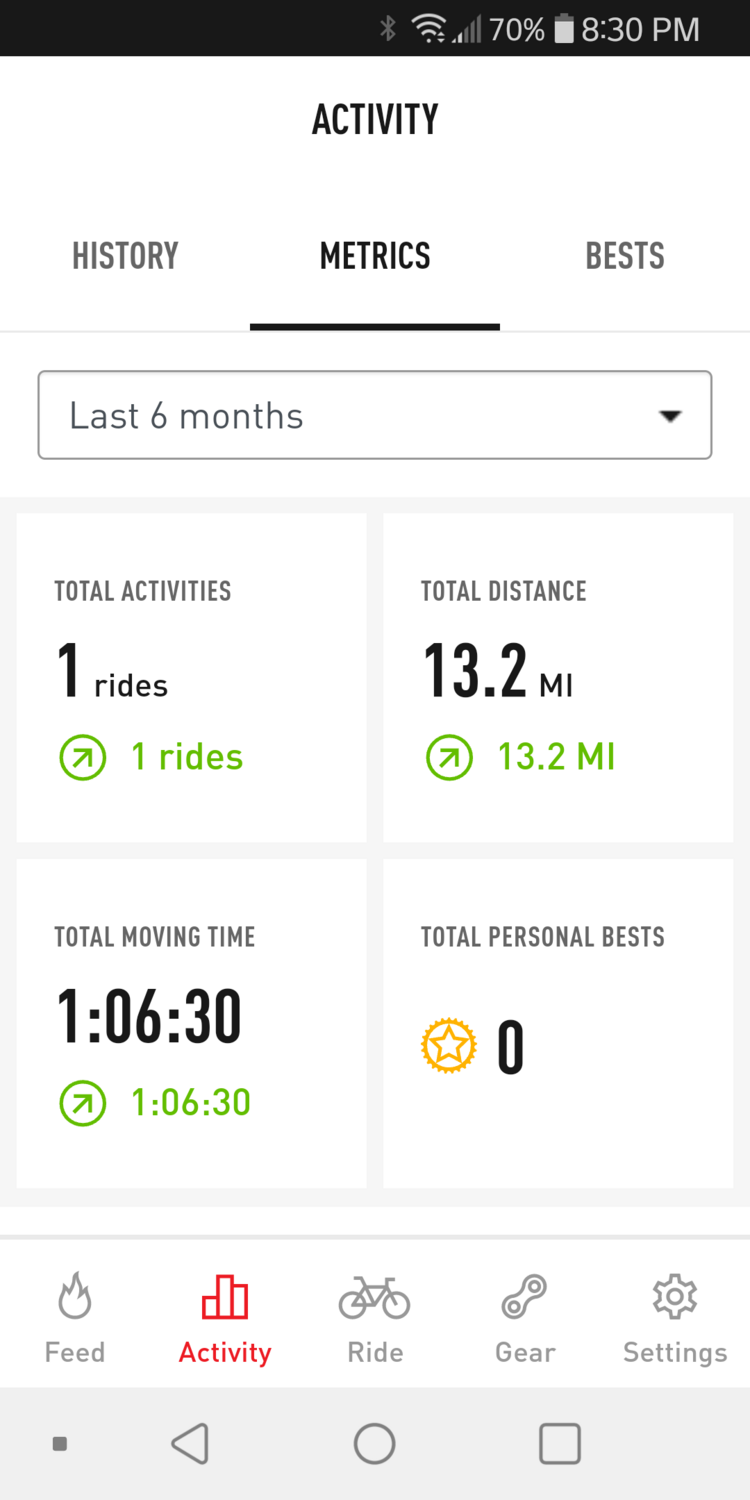Switch to the History tab
750x1500 pixels.
click(x=125, y=256)
